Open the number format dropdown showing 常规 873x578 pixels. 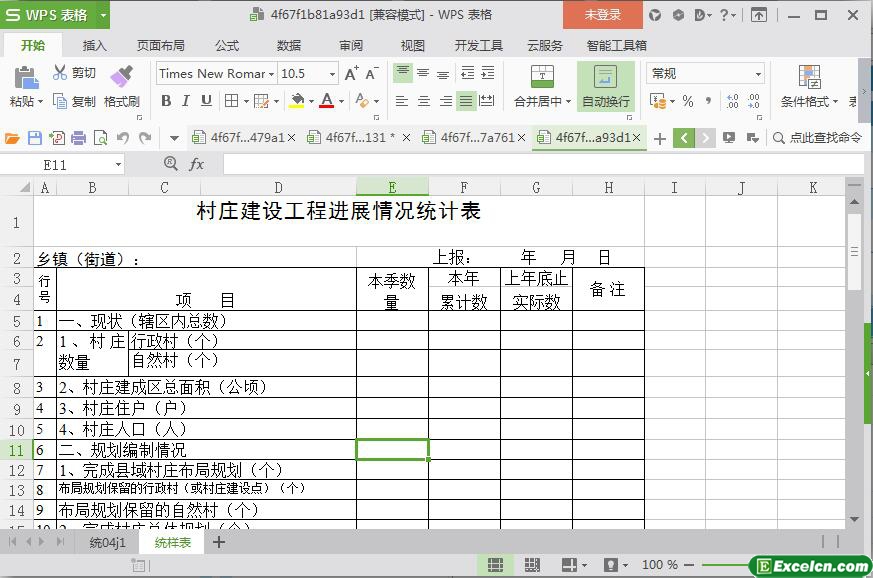(x=758, y=73)
